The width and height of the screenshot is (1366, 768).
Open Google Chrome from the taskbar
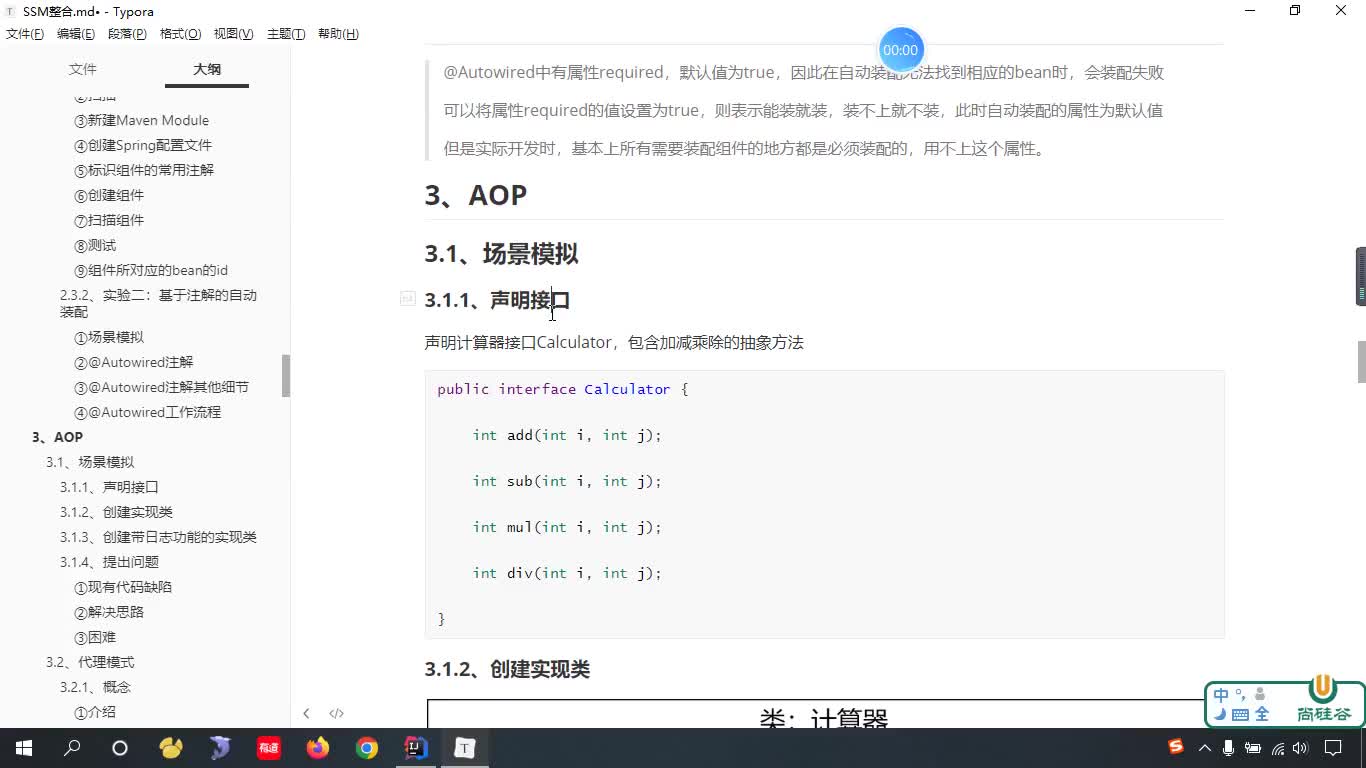pos(367,748)
